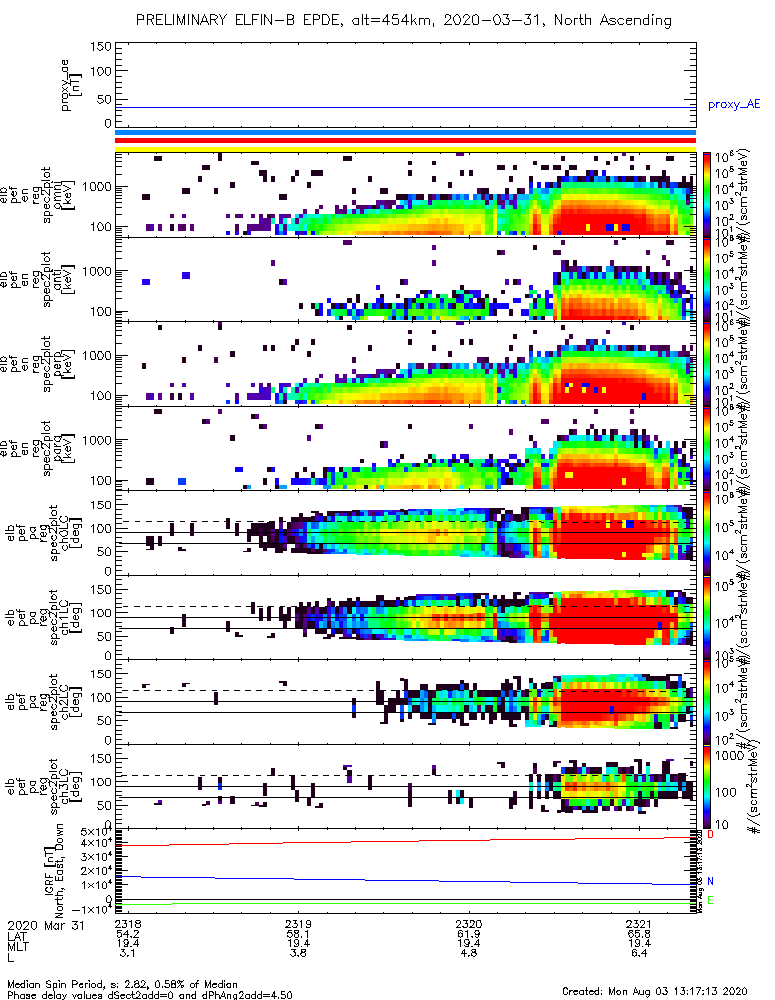Screen dimensions: 775x1000
Task: Click the L value 4.8
Action: pos(469,953)
